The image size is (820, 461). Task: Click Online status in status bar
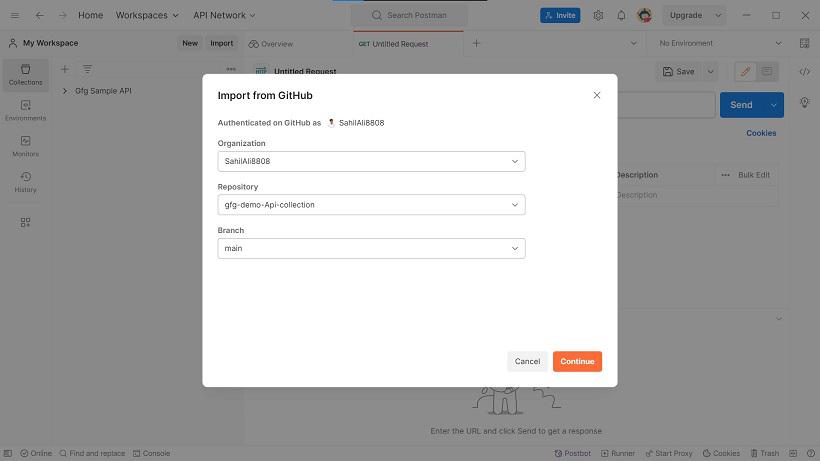36,453
